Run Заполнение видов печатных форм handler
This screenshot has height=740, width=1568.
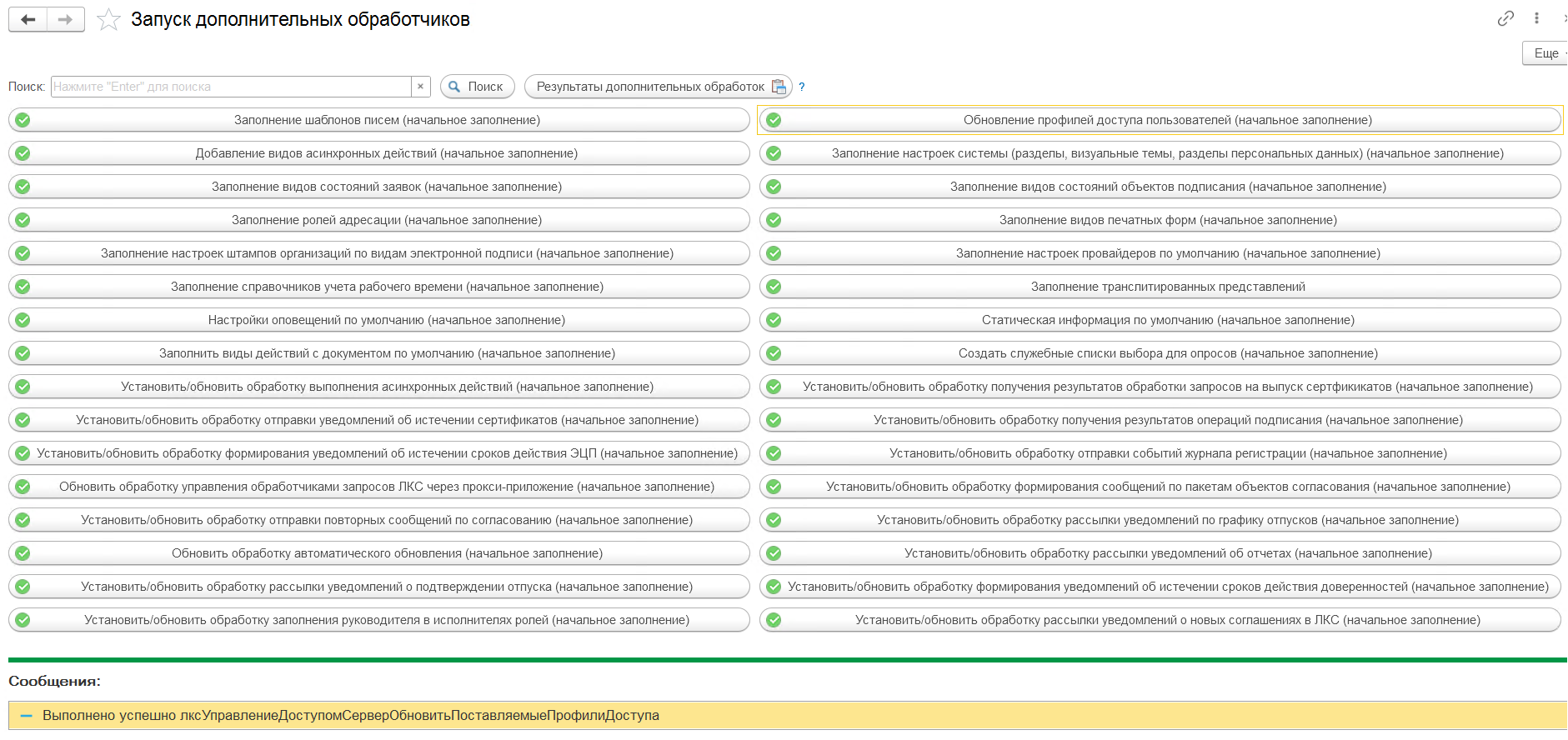pyautogui.click(x=1160, y=220)
